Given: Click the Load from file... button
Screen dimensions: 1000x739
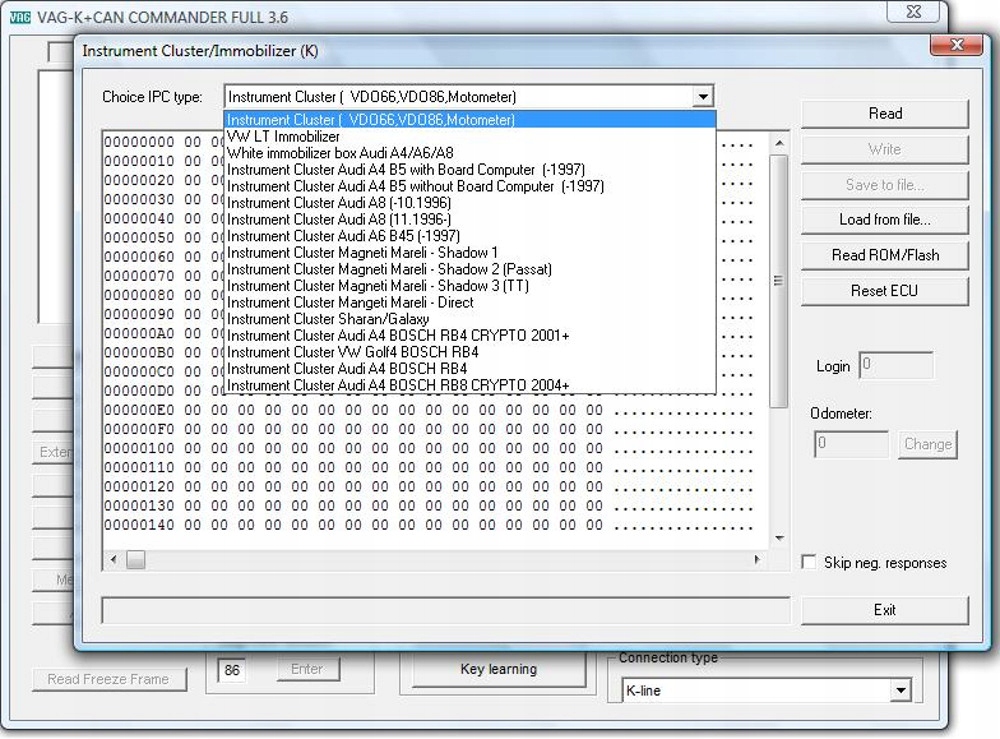Looking at the screenshot, I should [885, 220].
